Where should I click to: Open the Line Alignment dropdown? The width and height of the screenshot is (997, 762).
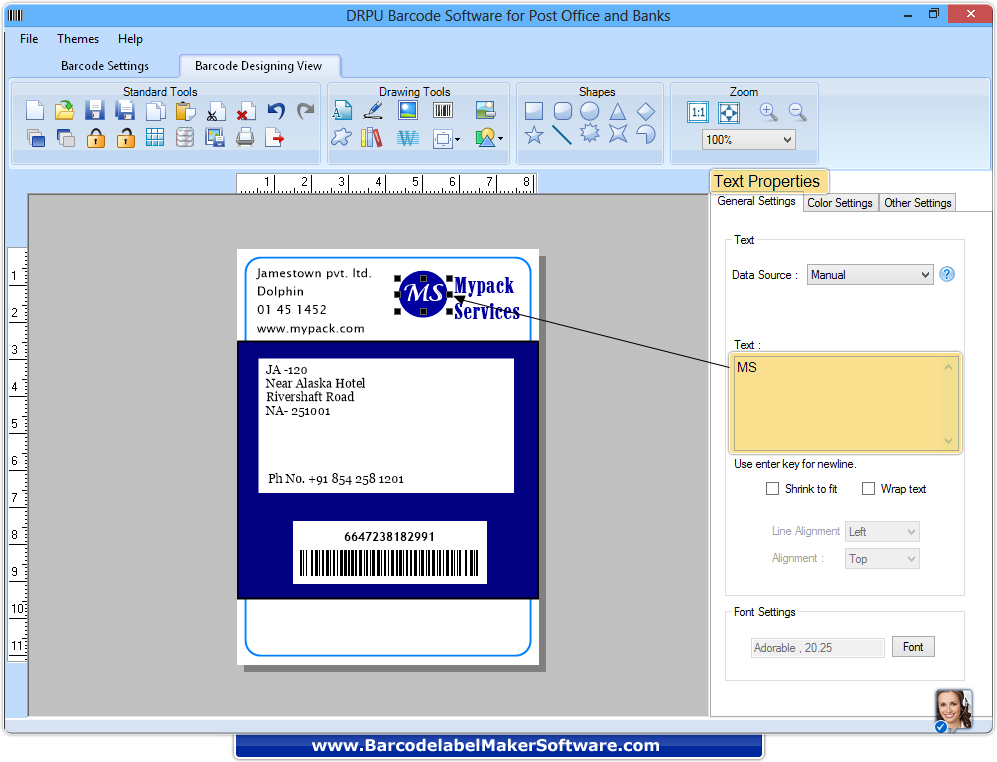tap(882, 532)
